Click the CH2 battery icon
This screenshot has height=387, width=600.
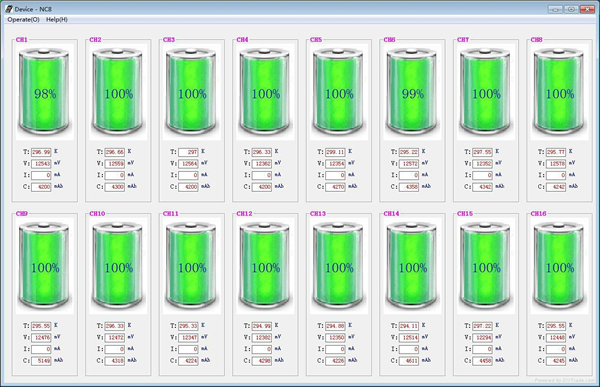118,92
